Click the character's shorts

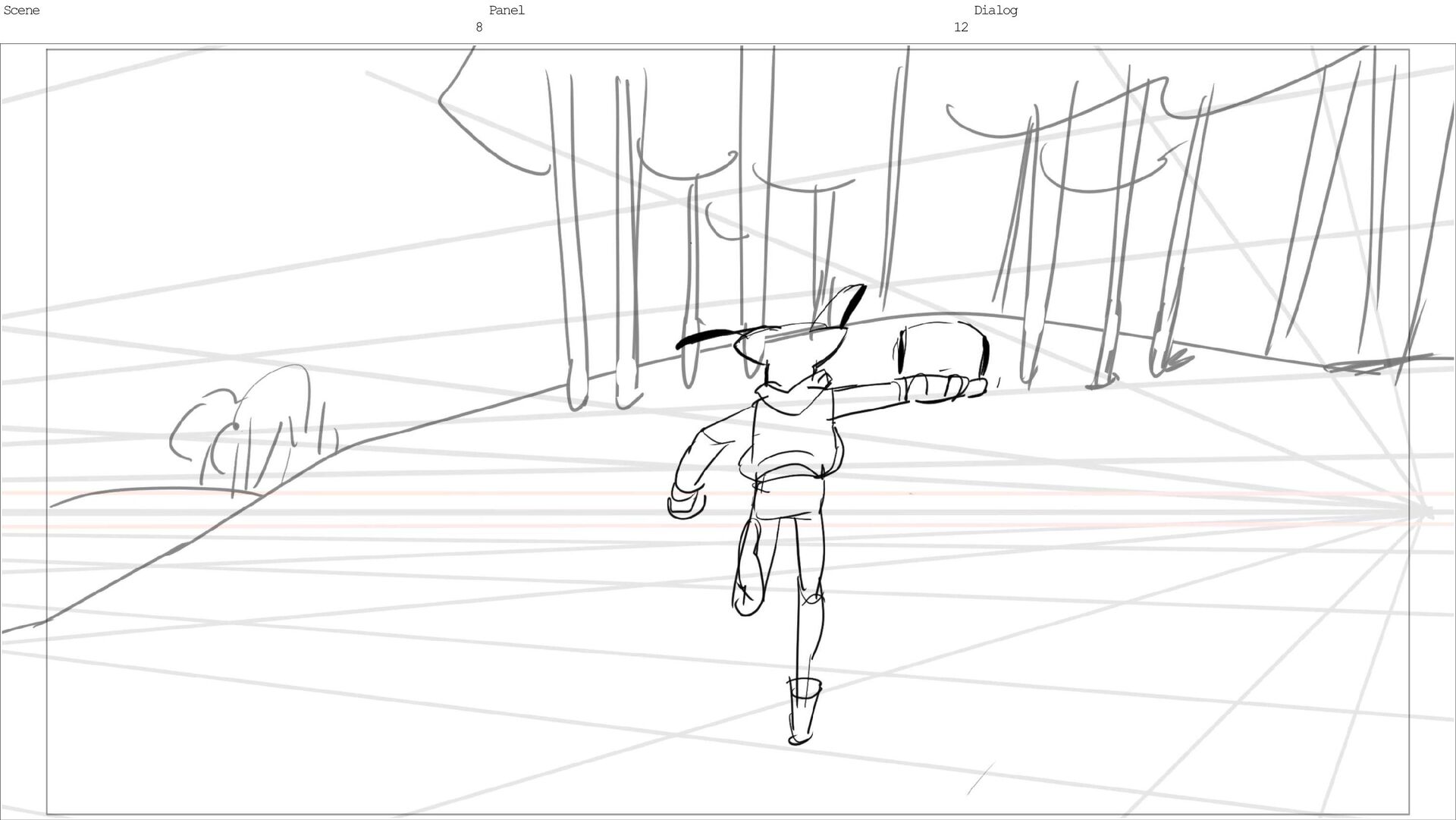(789, 497)
